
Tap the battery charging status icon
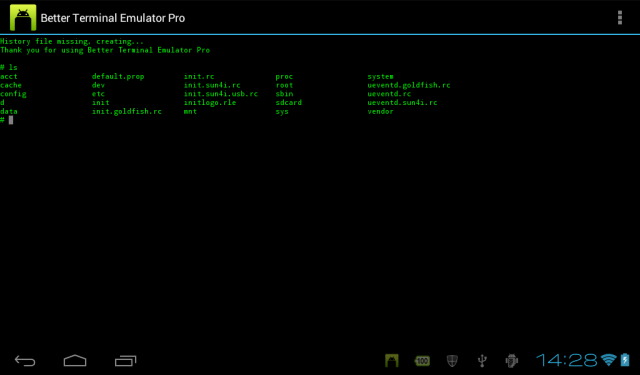tap(625, 360)
